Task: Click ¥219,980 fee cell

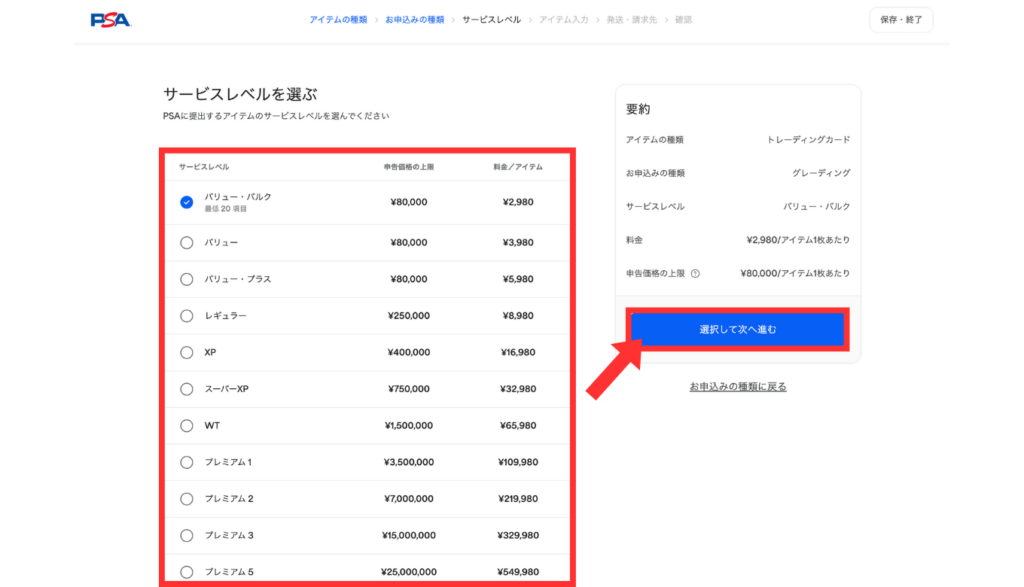Action: 518,499
